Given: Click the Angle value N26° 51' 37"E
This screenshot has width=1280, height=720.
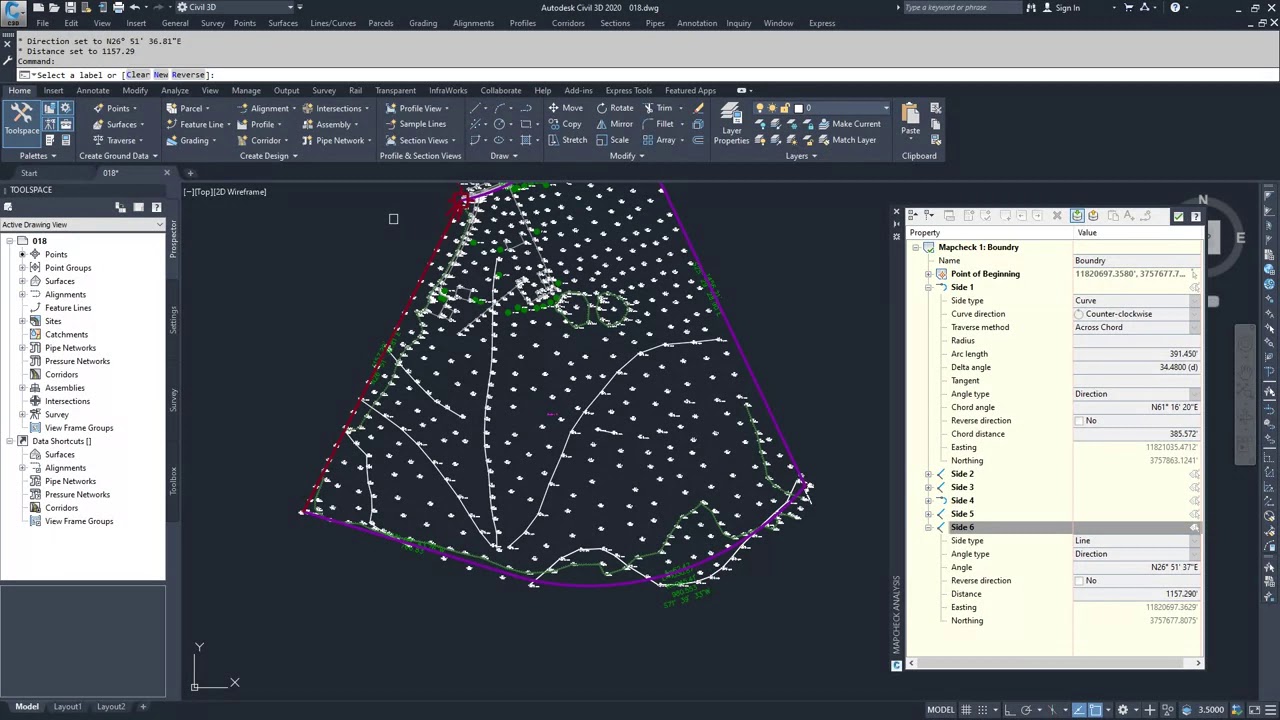Looking at the screenshot, I should pos(1137,567).
